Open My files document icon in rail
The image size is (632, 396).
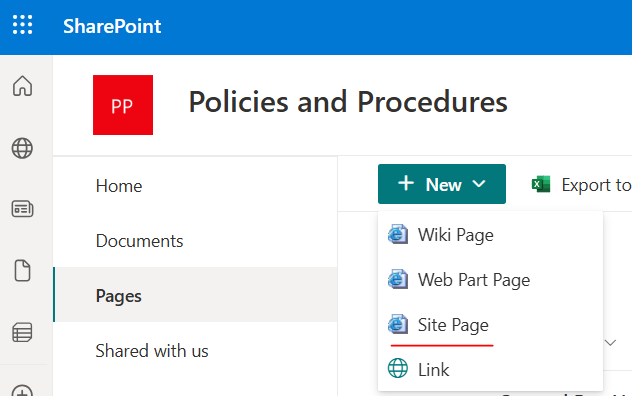coord(23,270)
